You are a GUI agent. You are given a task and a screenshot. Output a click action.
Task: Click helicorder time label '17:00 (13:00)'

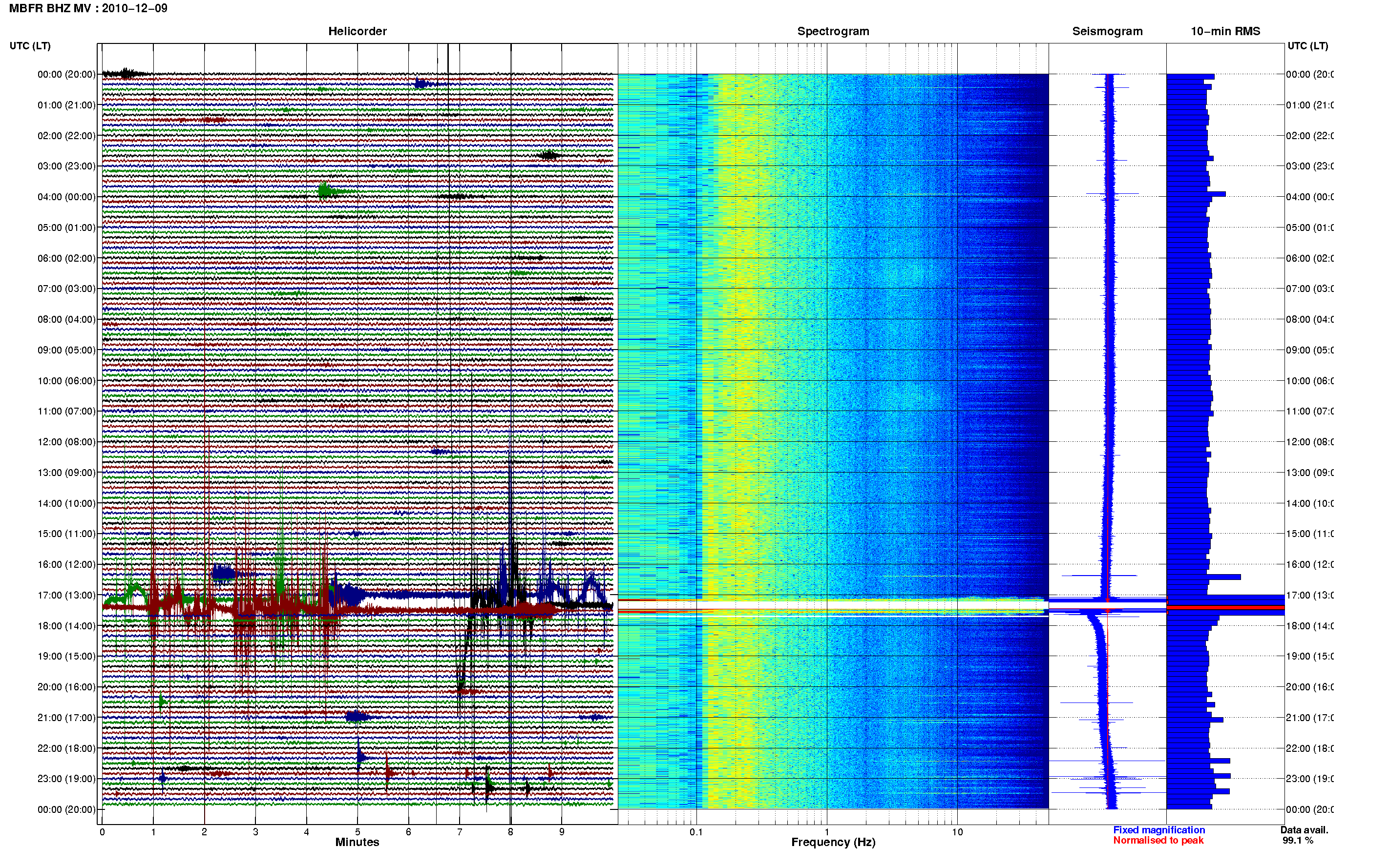click(66, 595)
